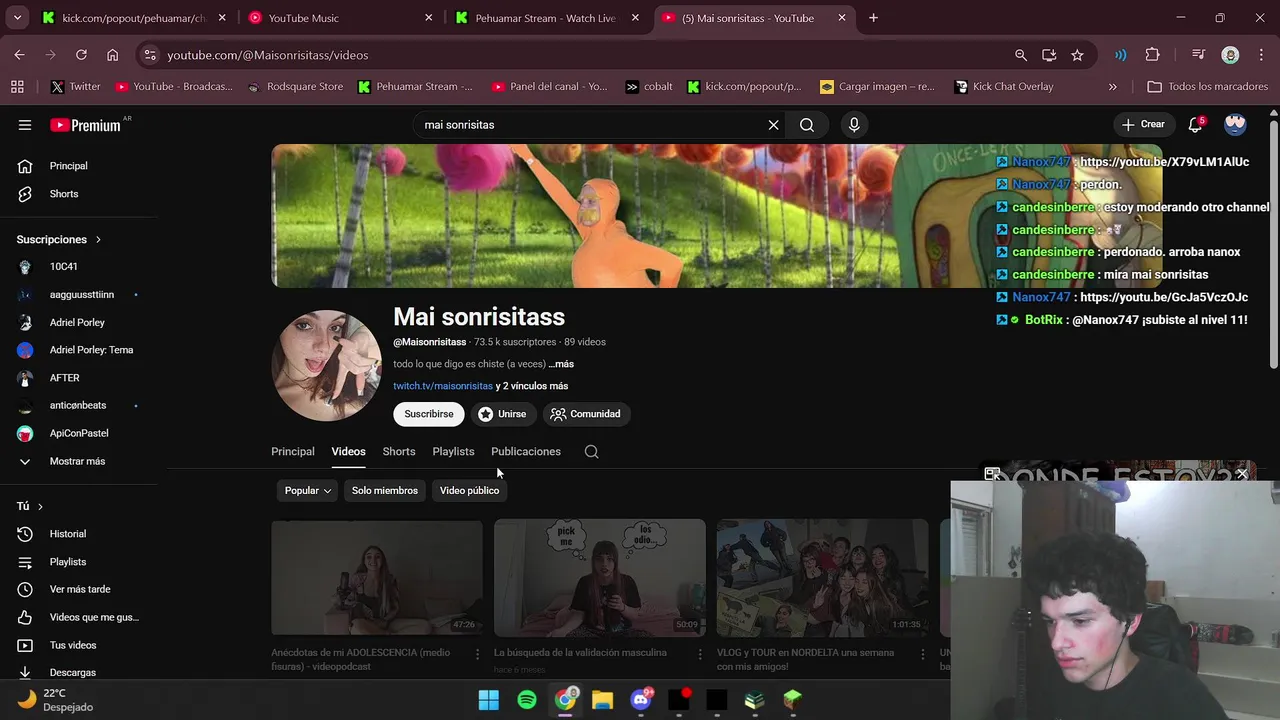Open Chrome from taskbar

565,700
